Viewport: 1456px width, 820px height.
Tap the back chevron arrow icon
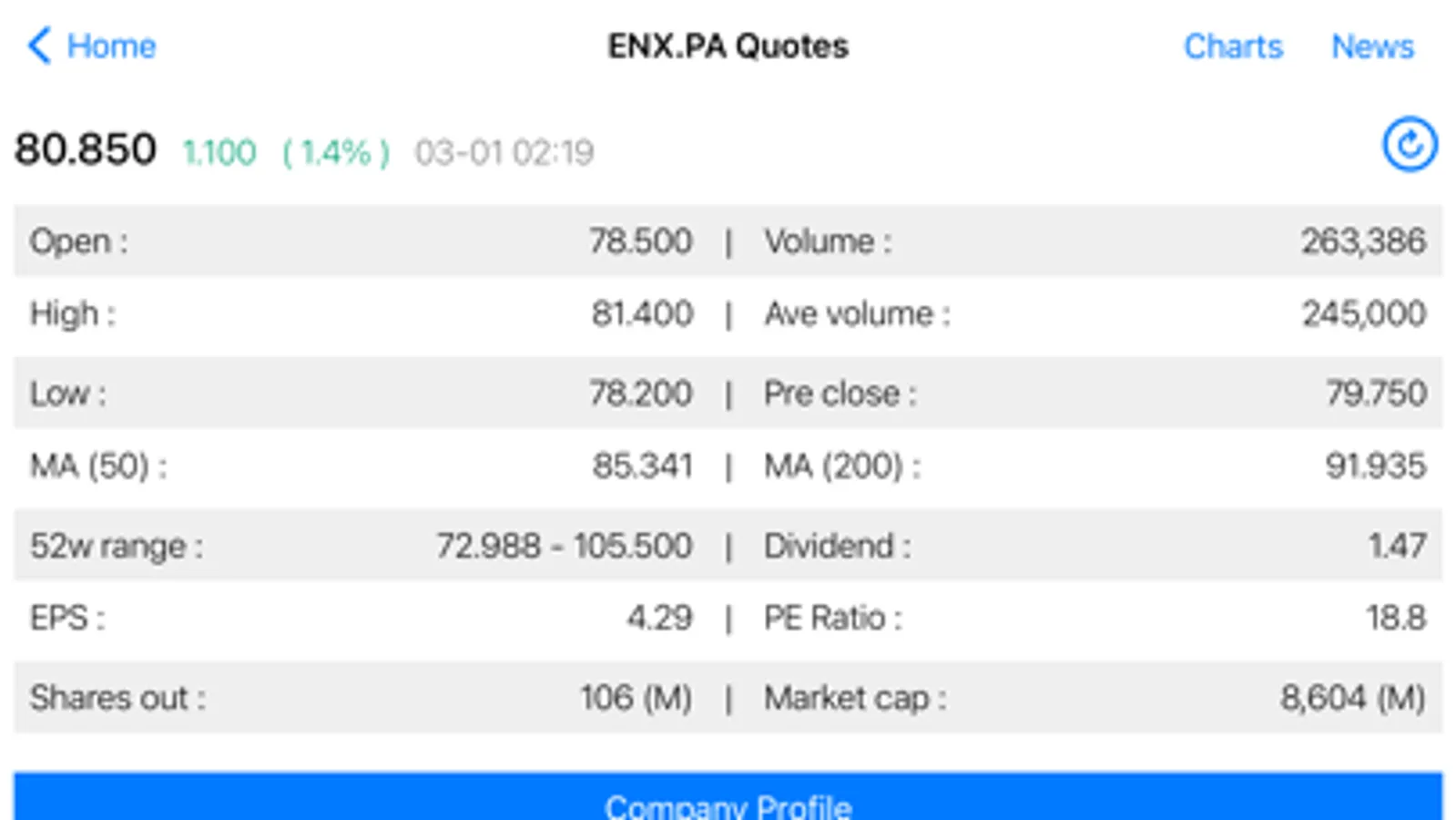[39, 46]
